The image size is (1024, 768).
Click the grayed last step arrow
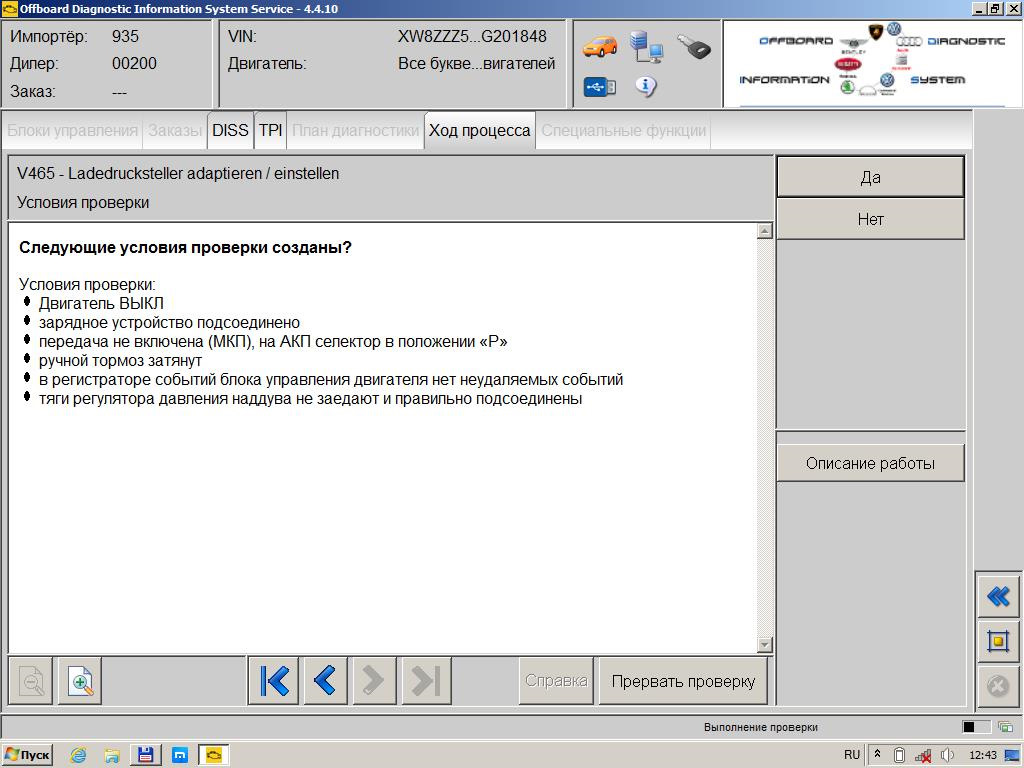pyautogui.click(x=426, y=681)
